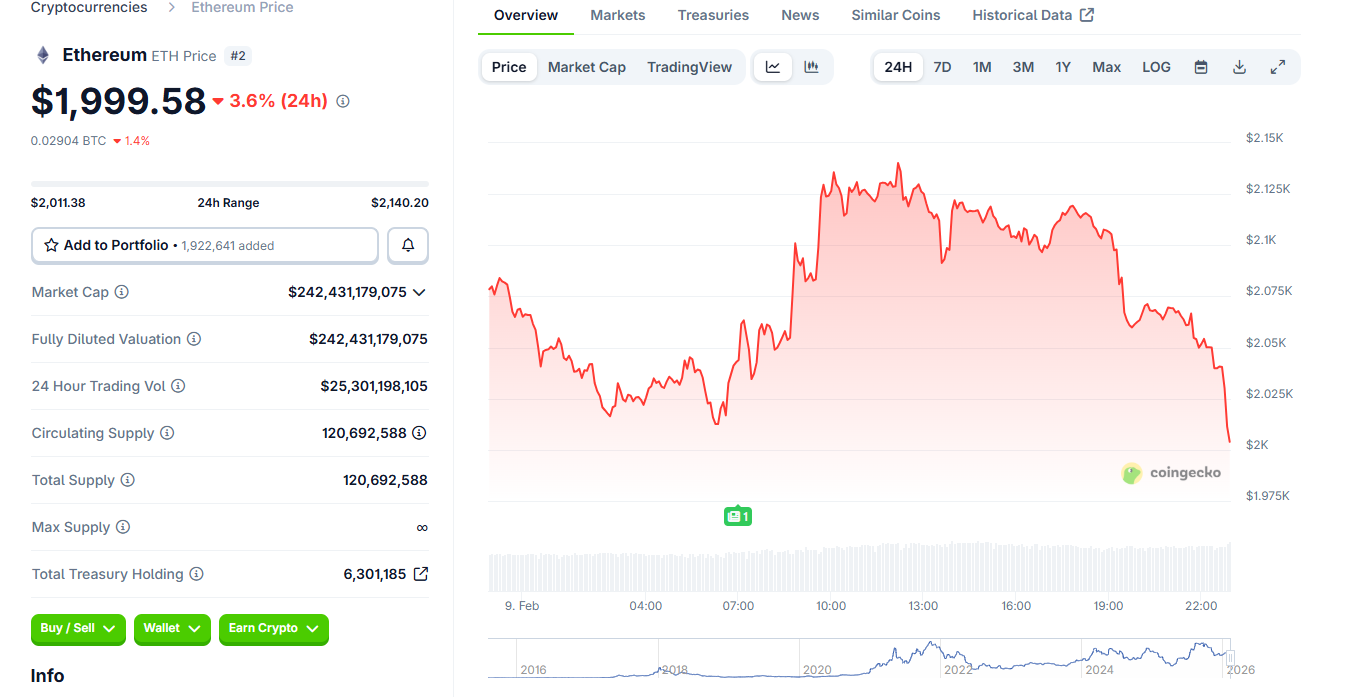This screenshot has height=697, width=1360.
Task: Switch to candlestick chart view icon
Action: point(811,67)
